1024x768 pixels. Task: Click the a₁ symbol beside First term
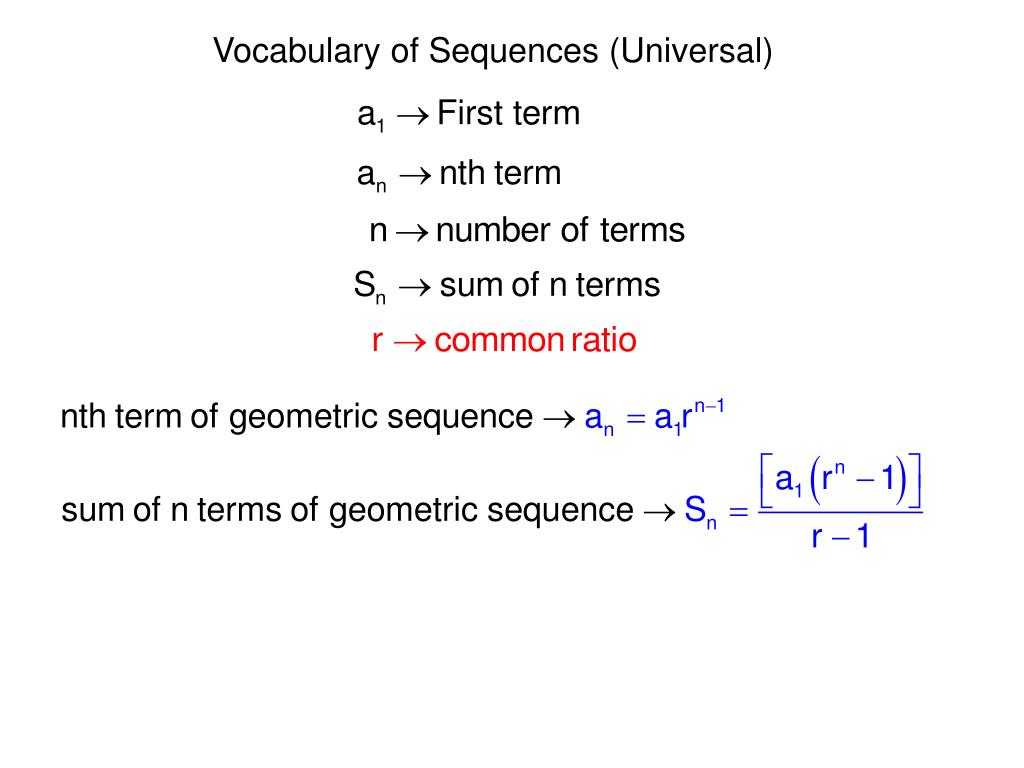tap(371, 116)
